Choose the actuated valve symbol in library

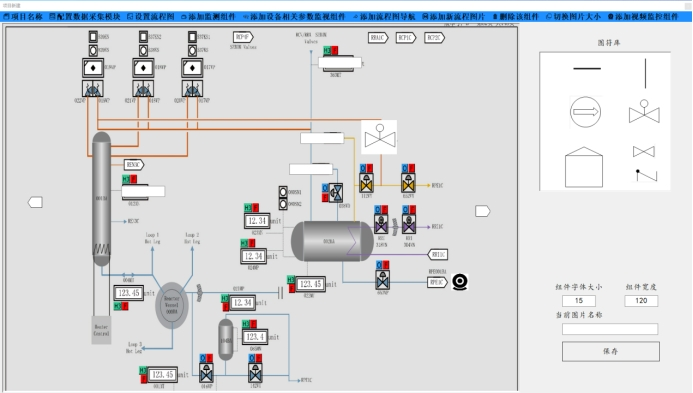[x=644, y=111]
